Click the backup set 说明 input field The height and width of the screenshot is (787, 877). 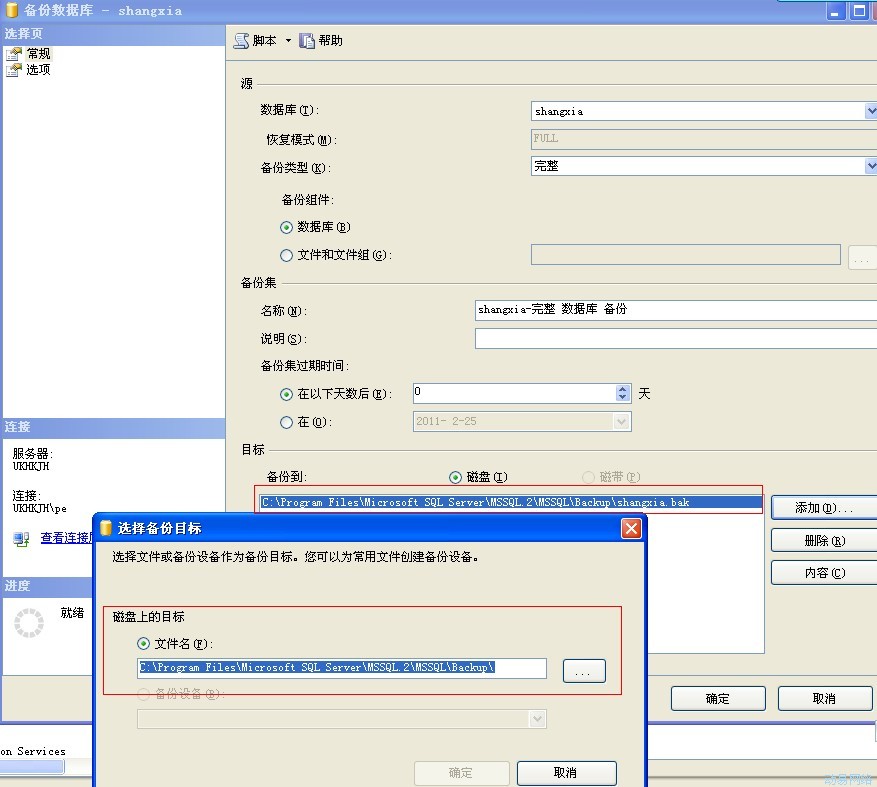click(x=675, y=339)
